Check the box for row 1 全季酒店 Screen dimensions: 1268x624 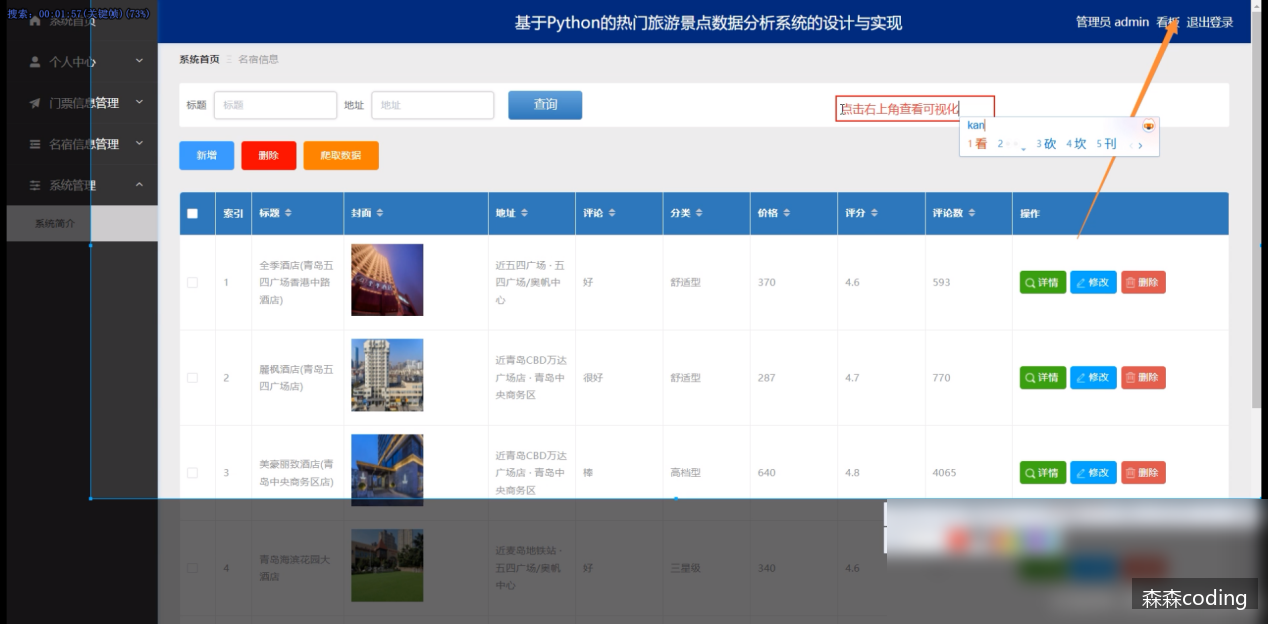(193, 283)
